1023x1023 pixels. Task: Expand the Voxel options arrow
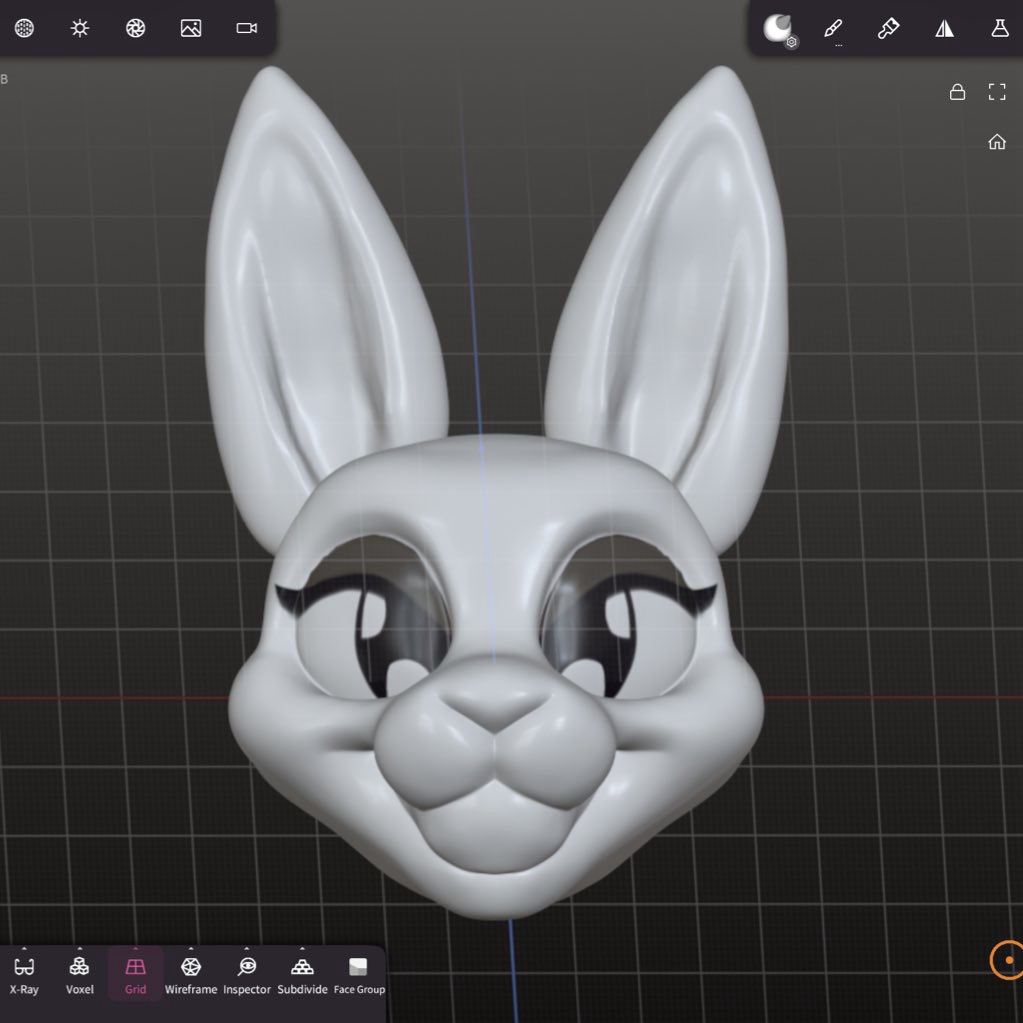80,949
